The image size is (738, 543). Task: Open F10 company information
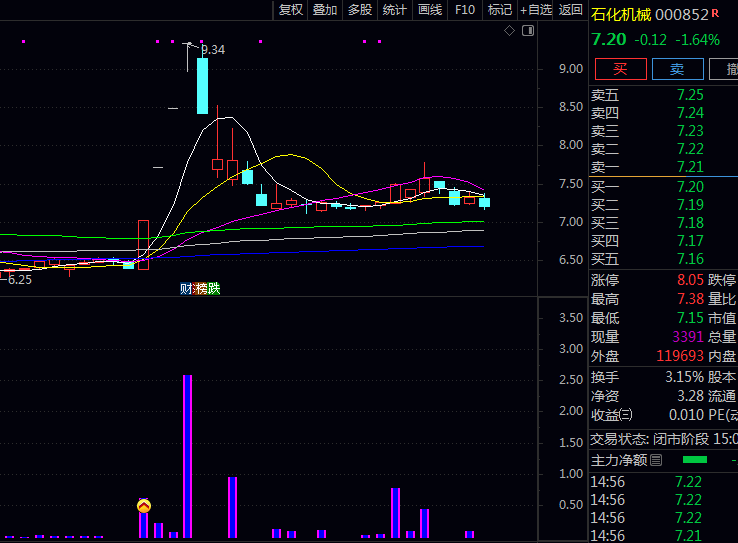pyautogui.click(x=465, y=10)
